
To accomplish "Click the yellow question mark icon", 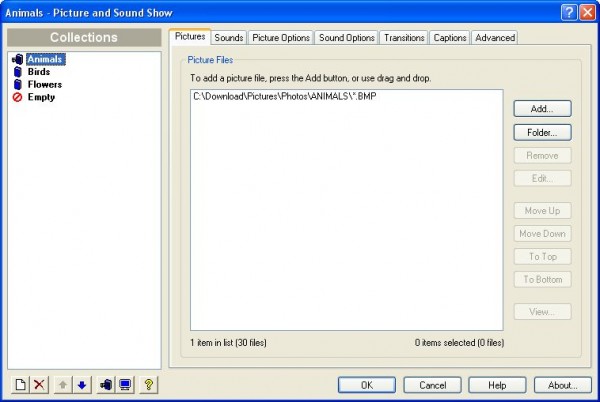I will [149, 384].
